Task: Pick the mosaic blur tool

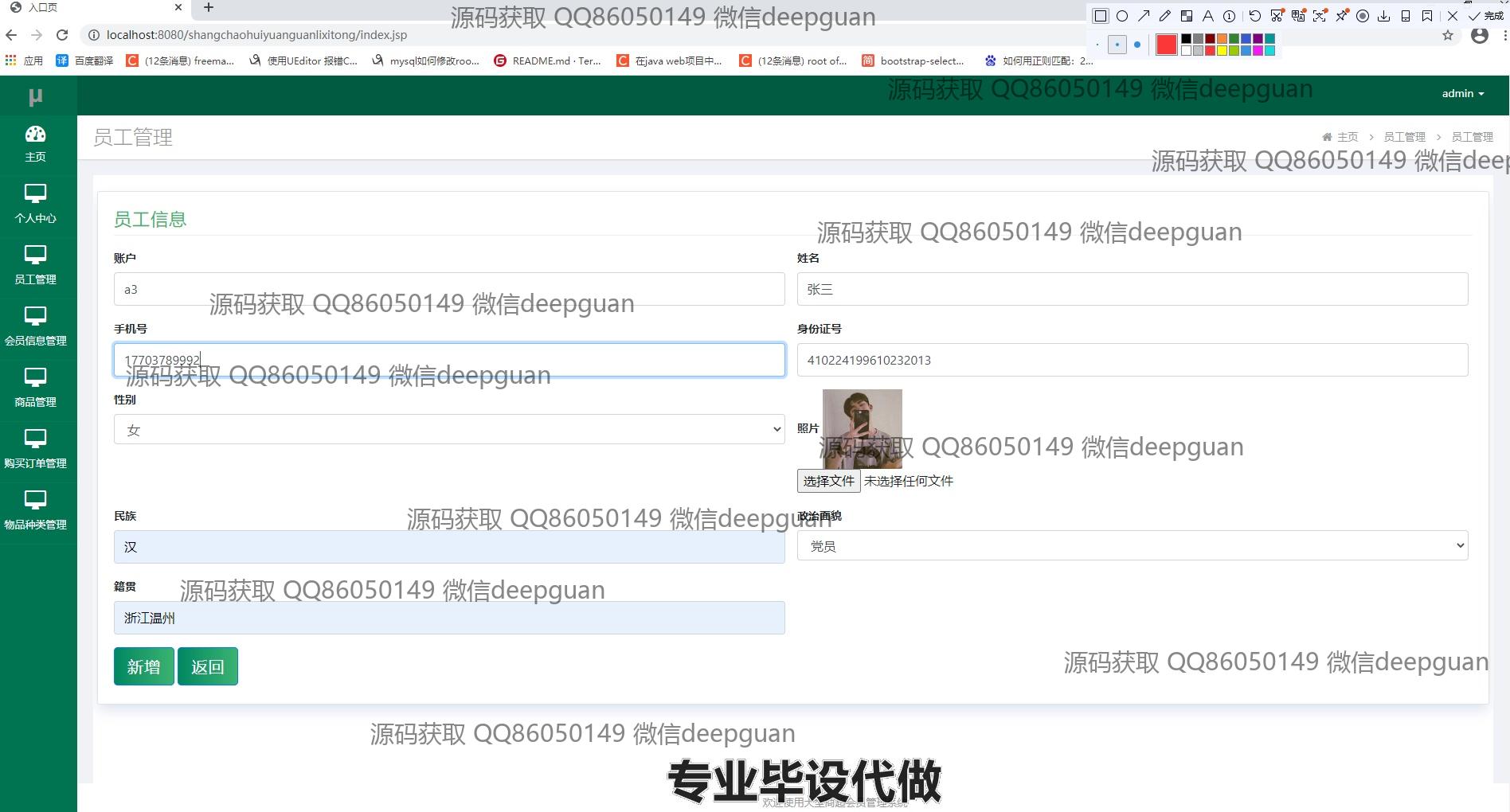Action: [1187, 16]
